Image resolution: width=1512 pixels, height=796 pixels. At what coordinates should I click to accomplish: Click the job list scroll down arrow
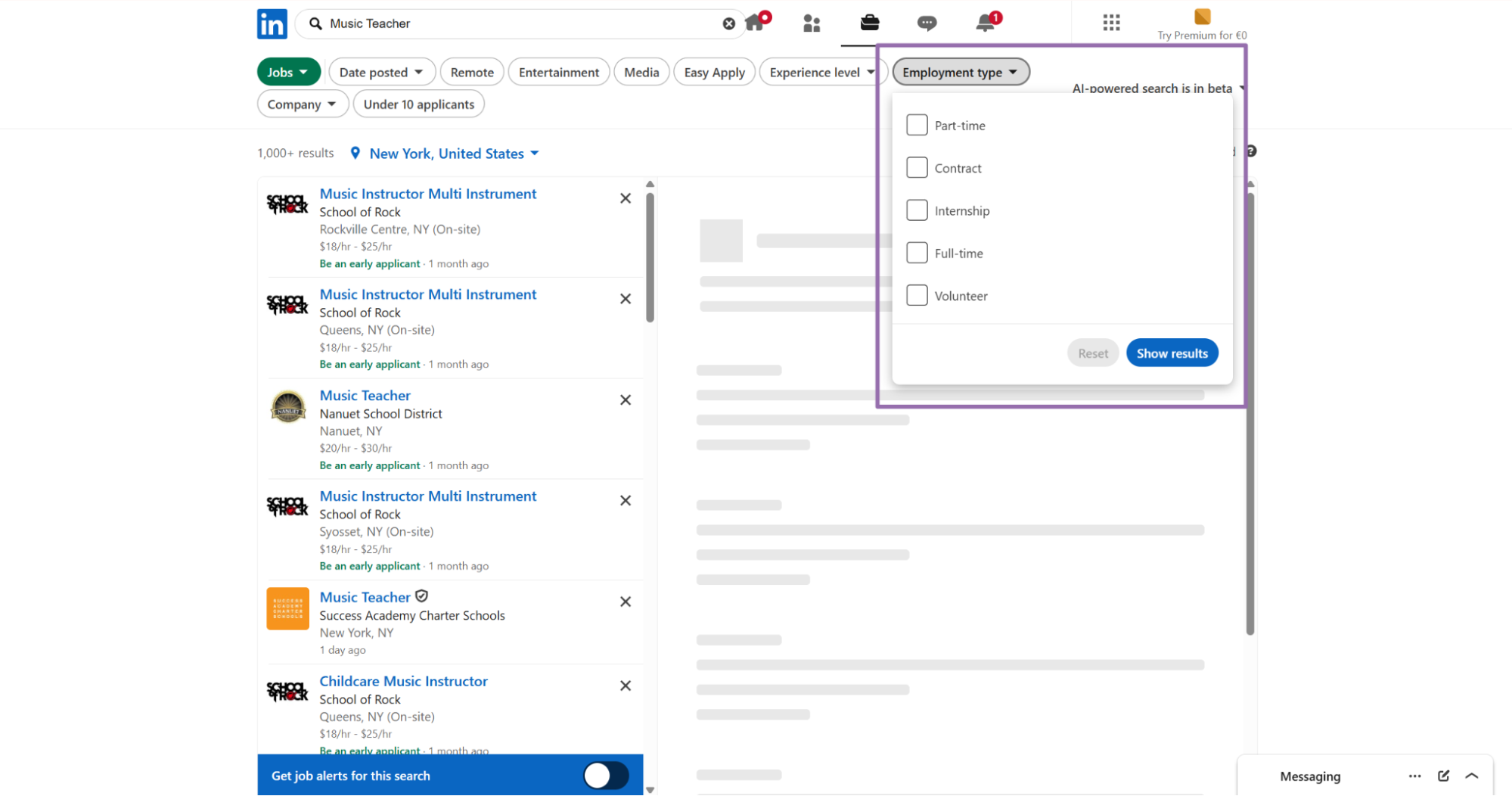click(x=650, y=790)
